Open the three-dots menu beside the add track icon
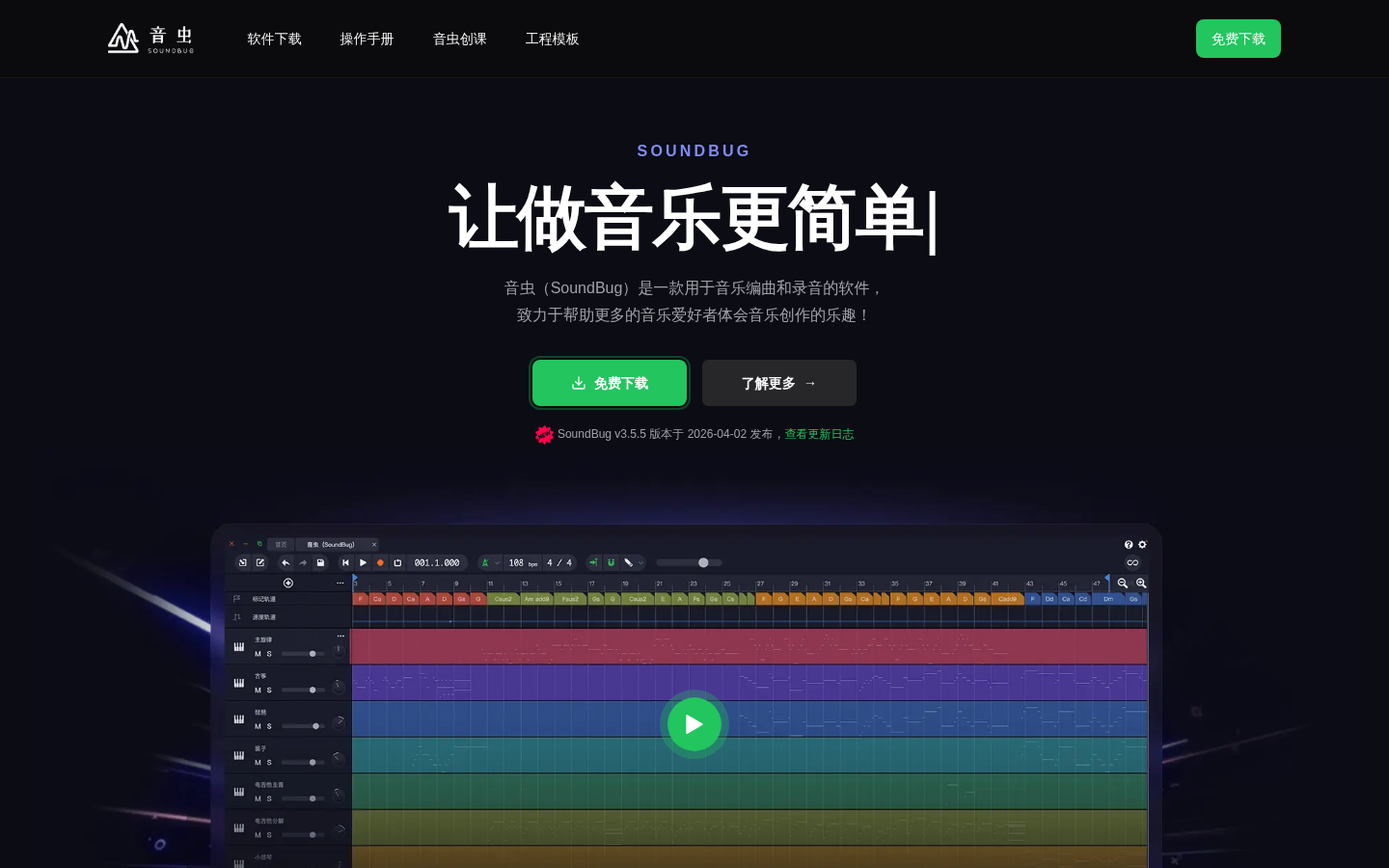1389x868 pixels. coord(340,583)
